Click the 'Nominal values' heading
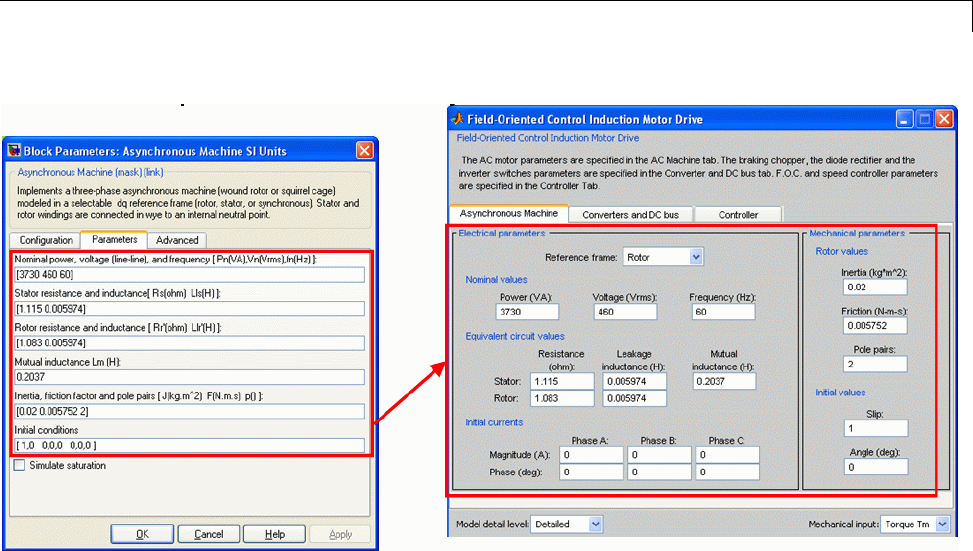 (x=496, y=280)
